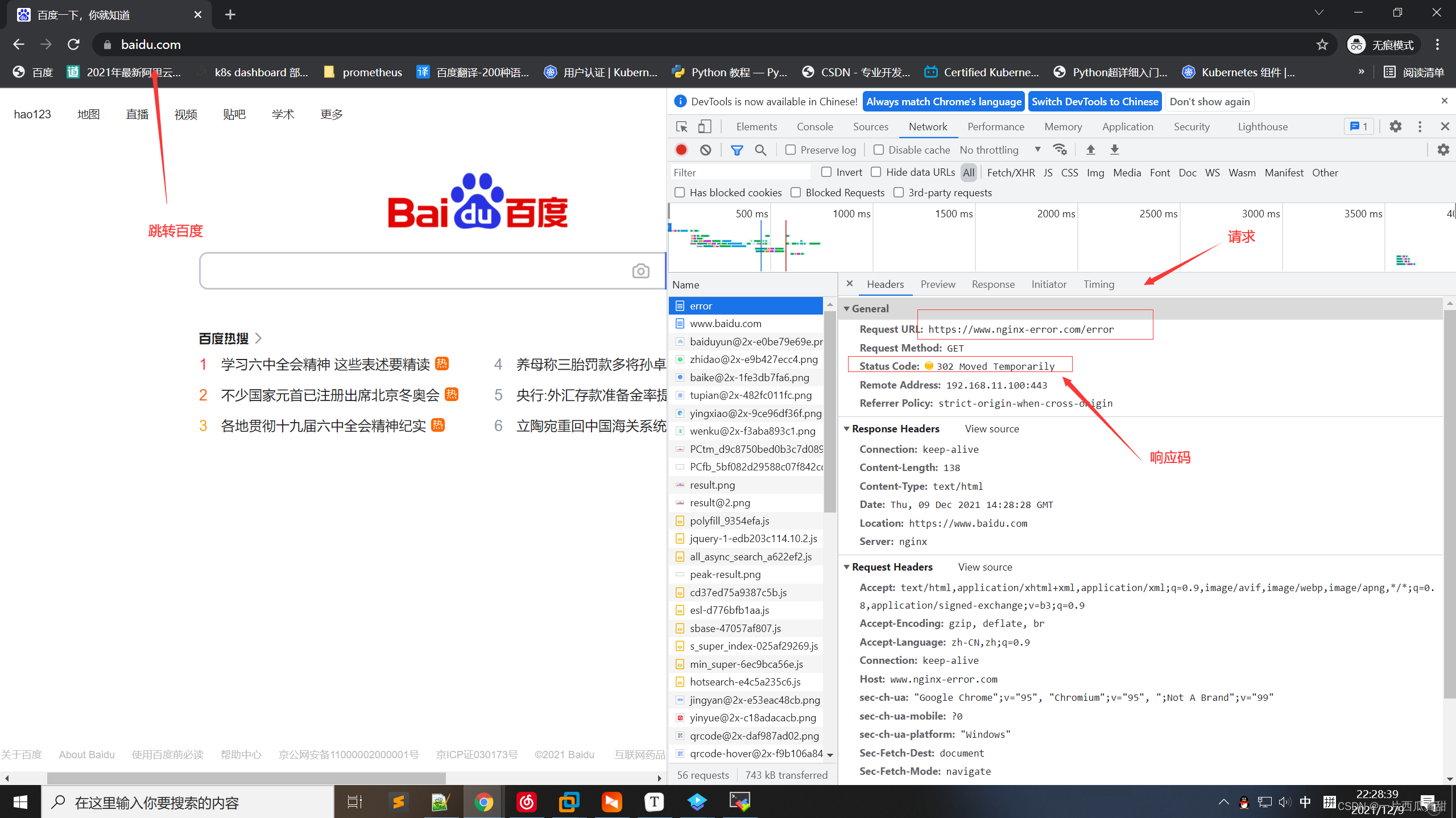Click Always match Chrome's language button
The width and height of the screenshot is (1456, 818).
[944, 101]
